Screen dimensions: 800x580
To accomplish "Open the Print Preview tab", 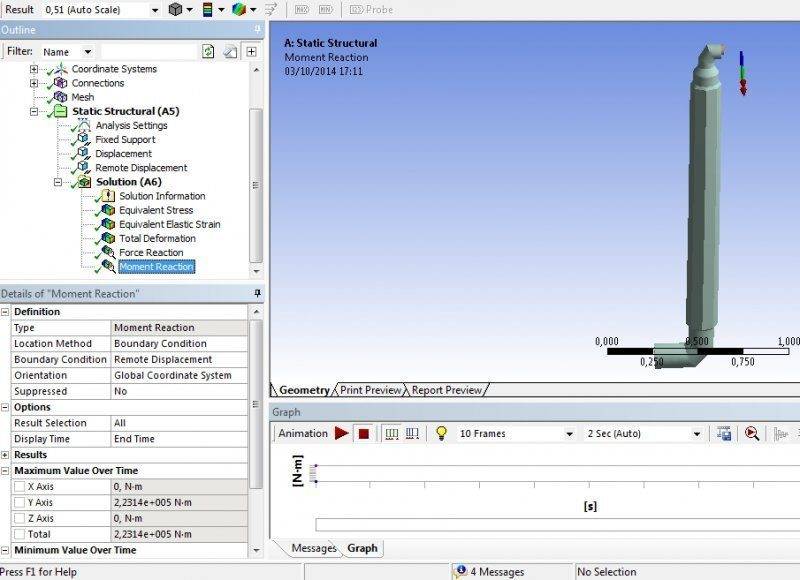I will [x=371, y=390].
